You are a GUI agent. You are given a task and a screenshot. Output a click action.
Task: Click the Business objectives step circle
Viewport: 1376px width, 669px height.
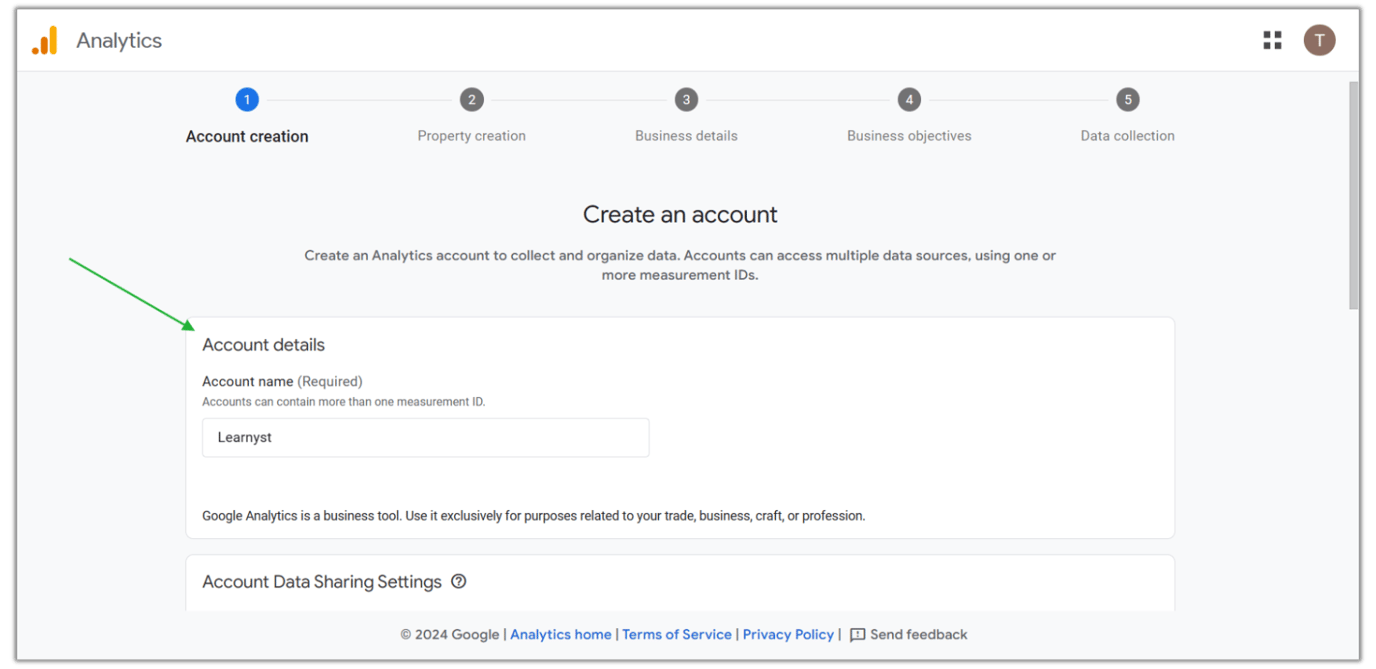[909, 99]
